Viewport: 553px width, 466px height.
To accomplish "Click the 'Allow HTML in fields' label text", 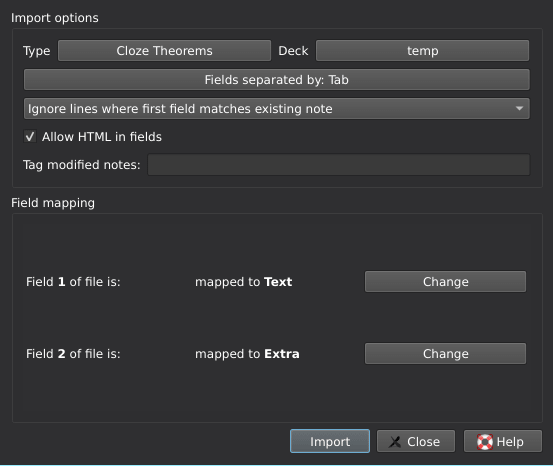I will coord(102,137).
